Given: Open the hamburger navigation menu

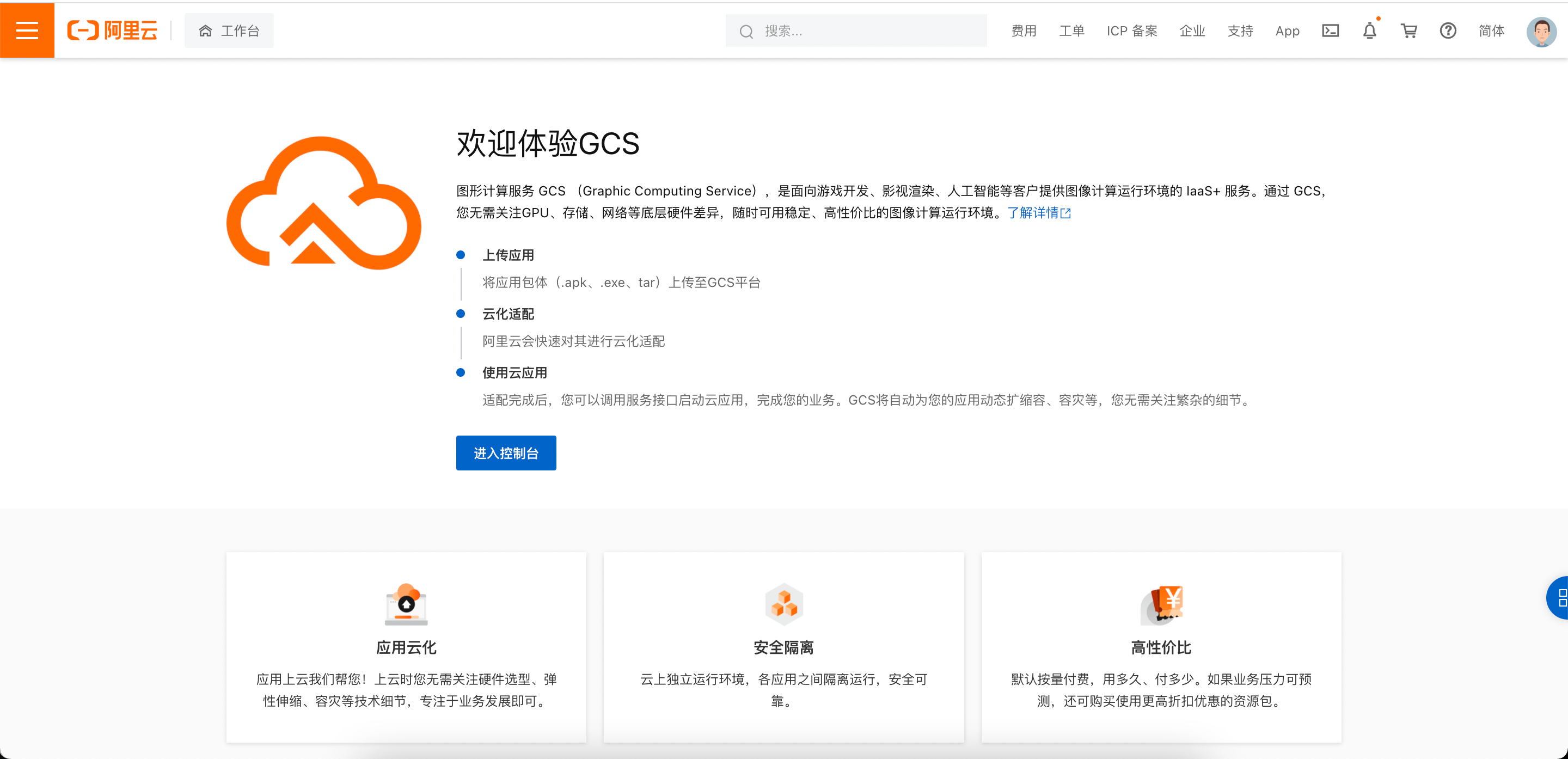Looking at the screenshot, I should [27, 30].
